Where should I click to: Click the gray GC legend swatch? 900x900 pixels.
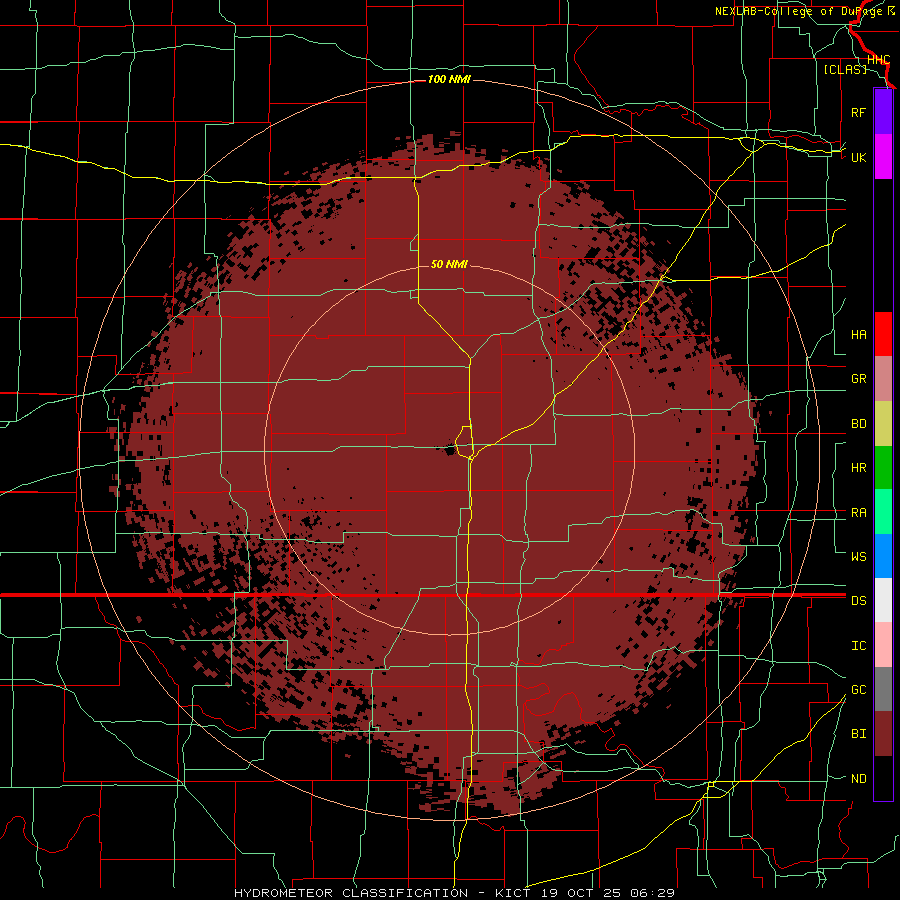(x=883, y=689)
